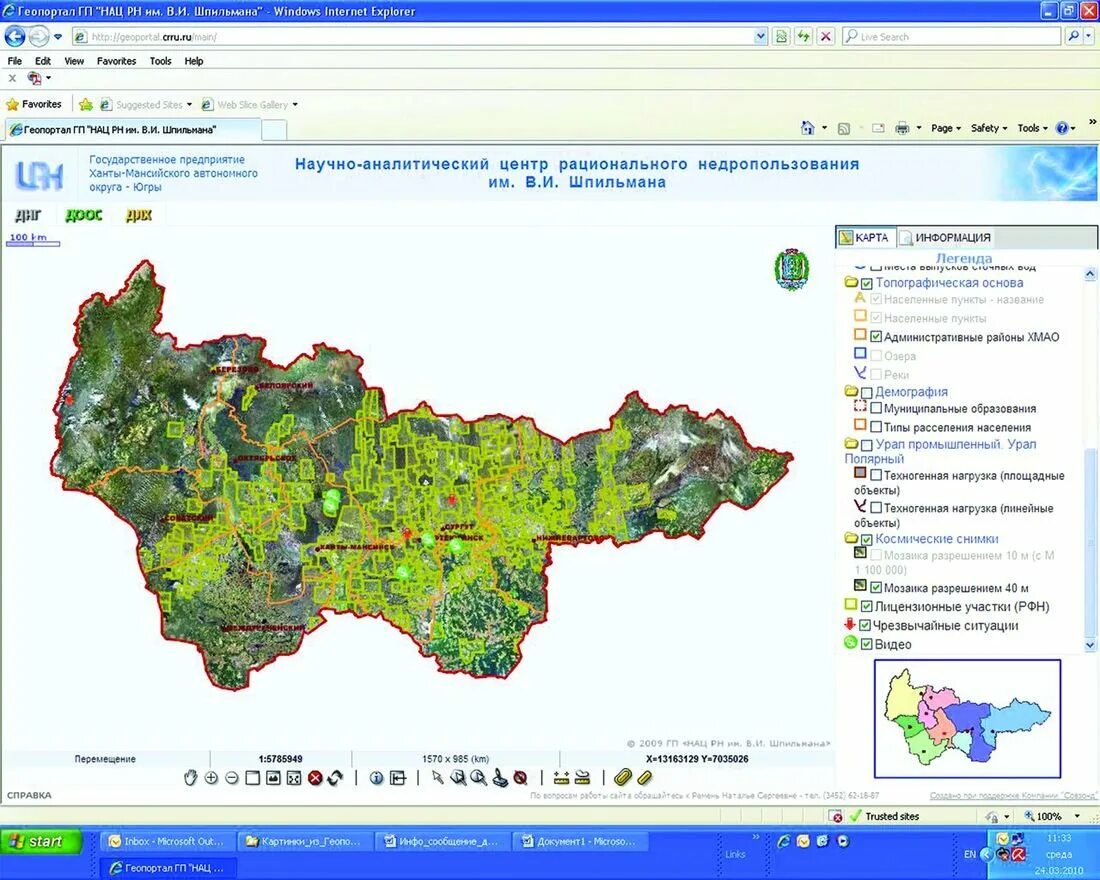Click the IE Stop loading button
Viewport: 1100px width, 880px height.
coord(826,36)
